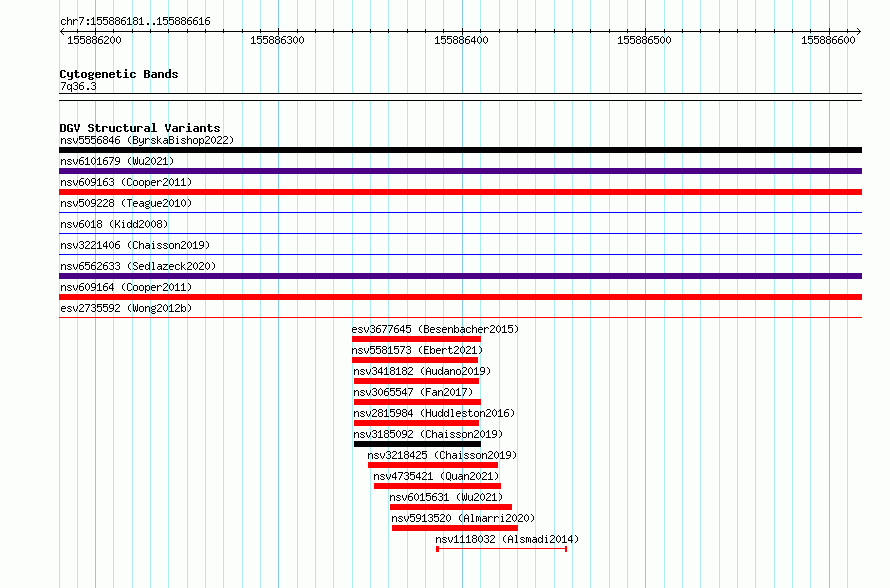Click the thin blue line under nsv6018
This screenshot has width=890, height=588.
coord(460,234)
